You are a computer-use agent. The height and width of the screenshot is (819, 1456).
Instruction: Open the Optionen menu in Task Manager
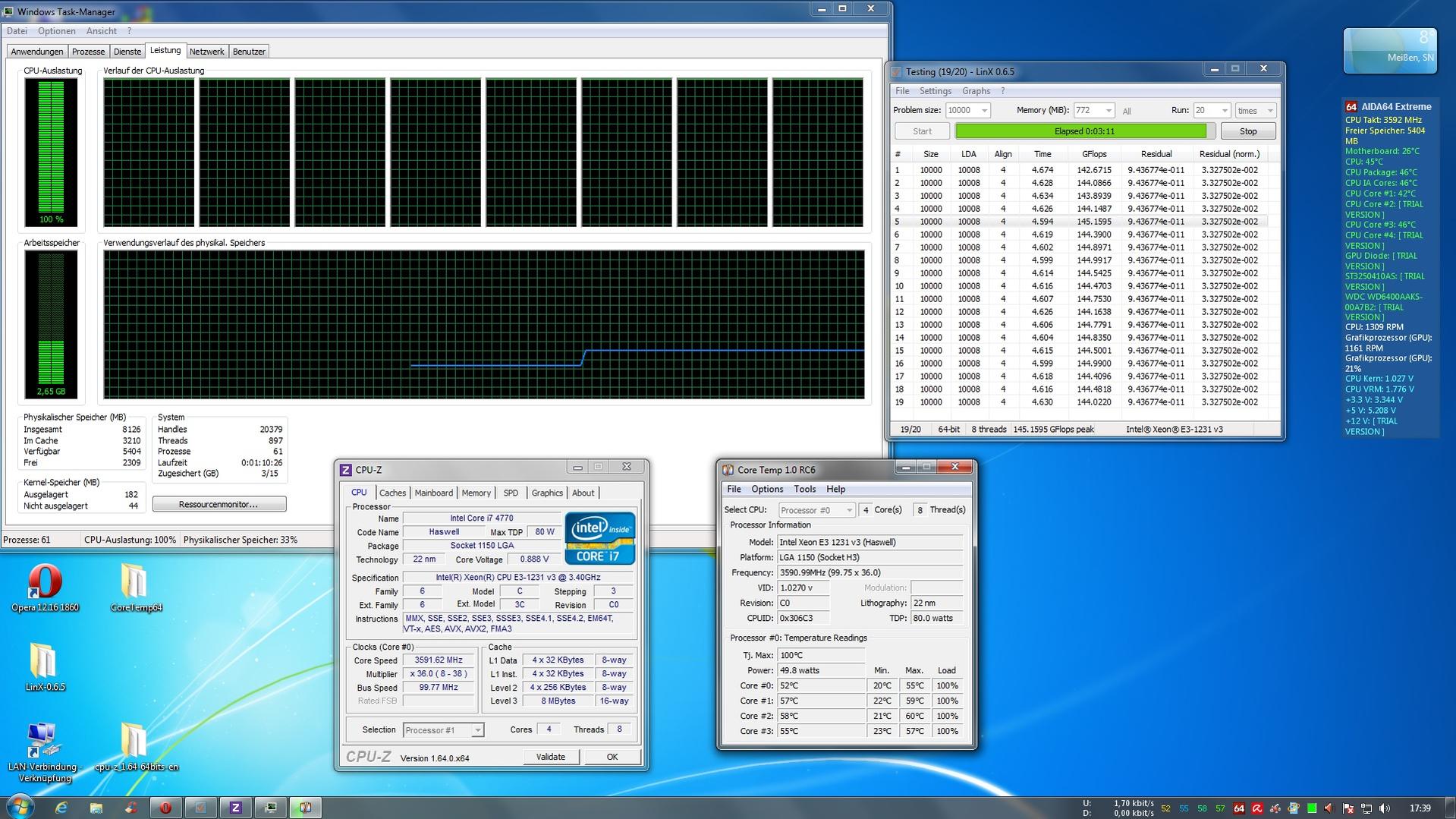click(x=57, y=31)
